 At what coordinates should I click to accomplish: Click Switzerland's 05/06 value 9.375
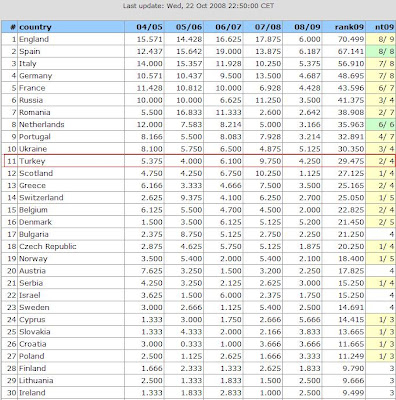pos(191,198)
